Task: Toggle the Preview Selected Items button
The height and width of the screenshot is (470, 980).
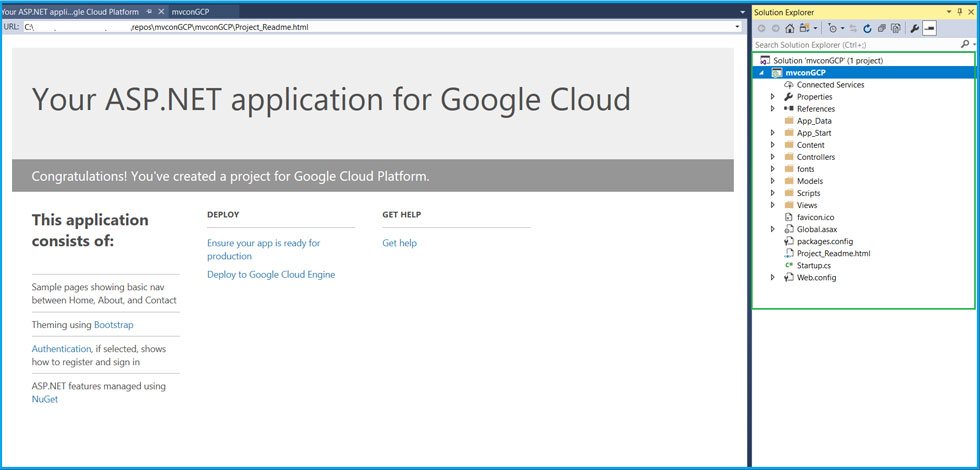Action: click(929, 29)
